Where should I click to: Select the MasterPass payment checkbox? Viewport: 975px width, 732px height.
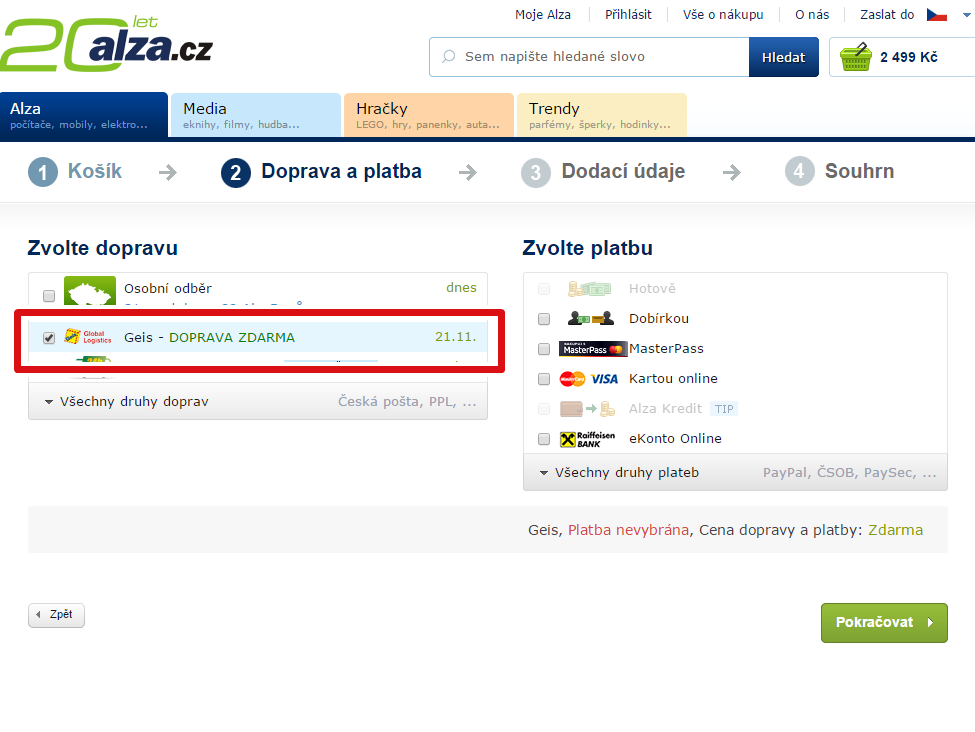tap(544, 349)
